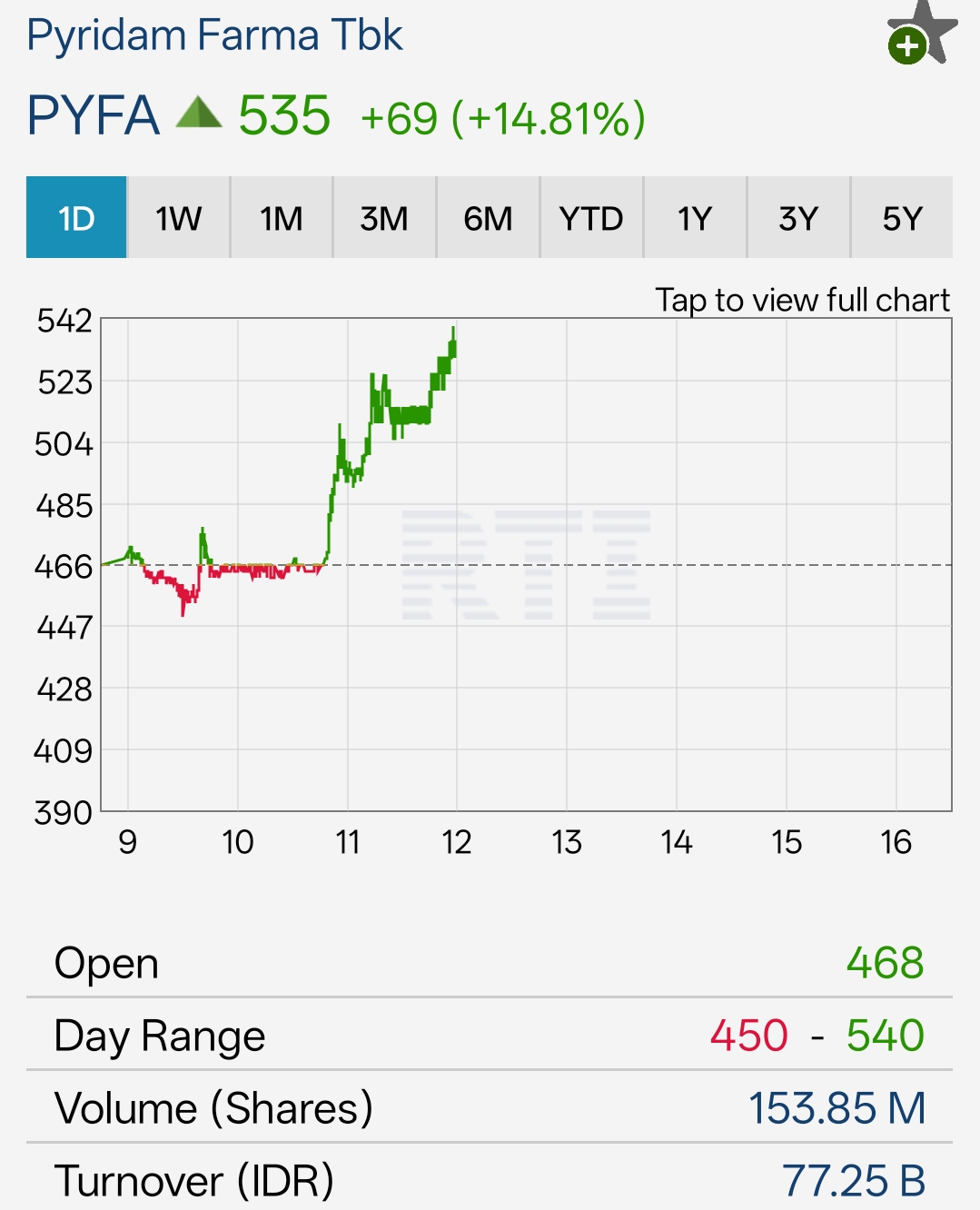The height and width of the screenshot is (1210, 980).
Task: Click the Turnover (IDR) label
Action: pos(194,1181)
